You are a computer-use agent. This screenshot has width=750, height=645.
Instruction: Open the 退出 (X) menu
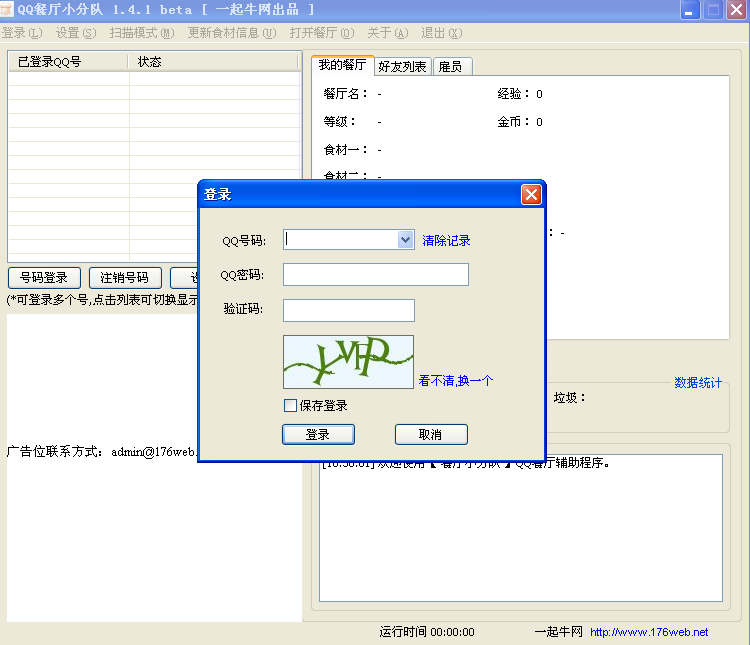tap(441, 33)
